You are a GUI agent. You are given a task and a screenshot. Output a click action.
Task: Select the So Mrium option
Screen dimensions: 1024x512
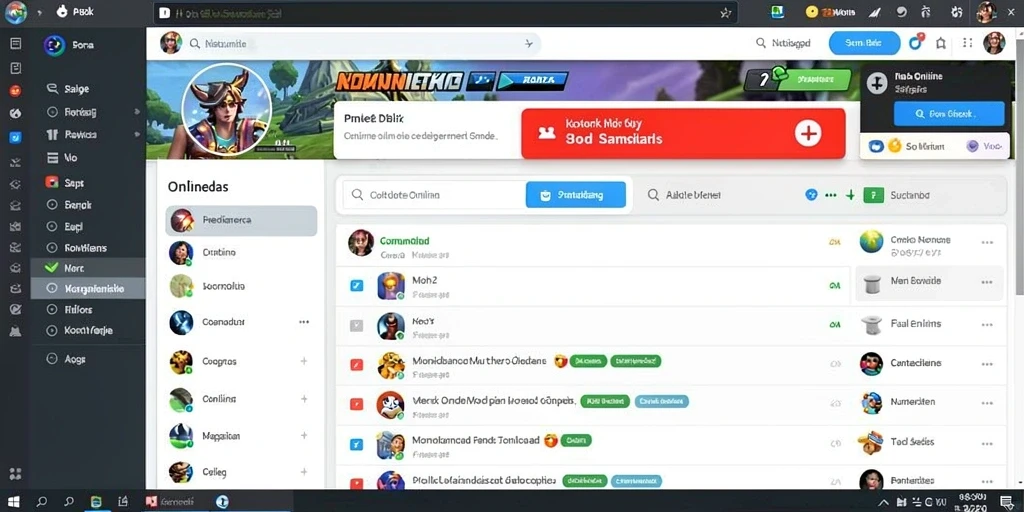(x=907, y=146)
